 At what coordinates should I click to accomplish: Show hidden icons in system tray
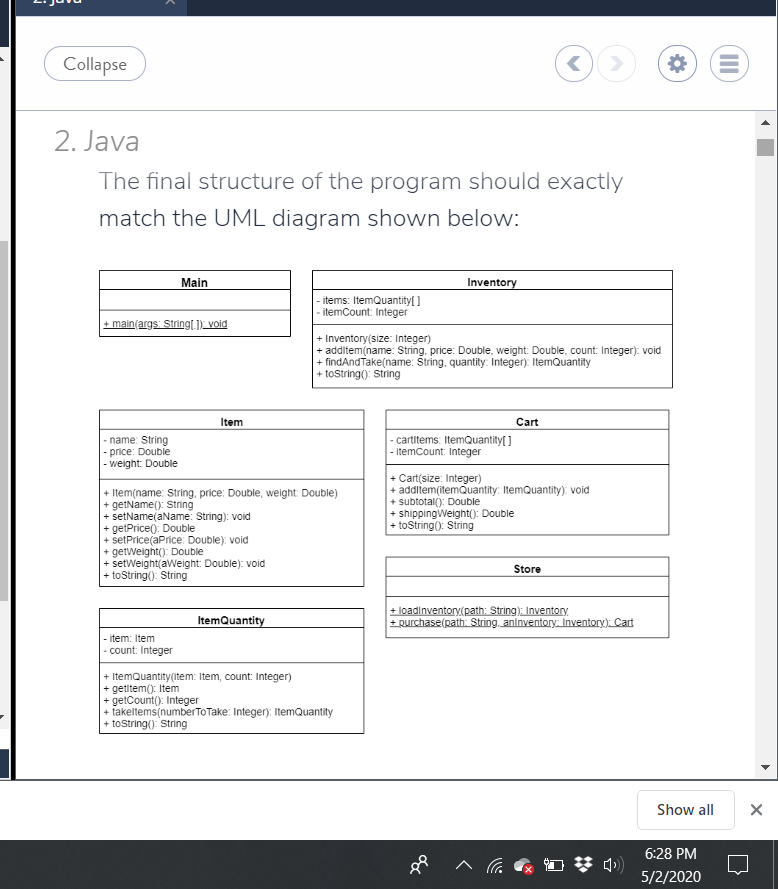pos(464,865)
